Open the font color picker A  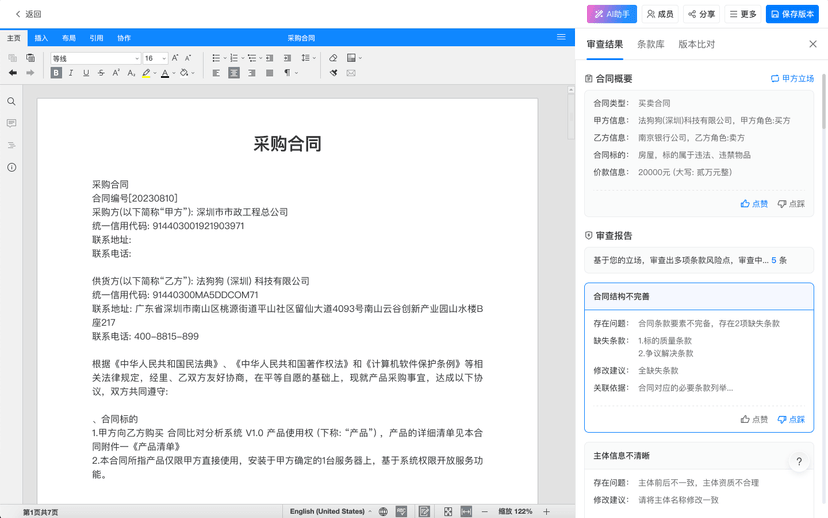pyautogui.click(x=165, y=73)
